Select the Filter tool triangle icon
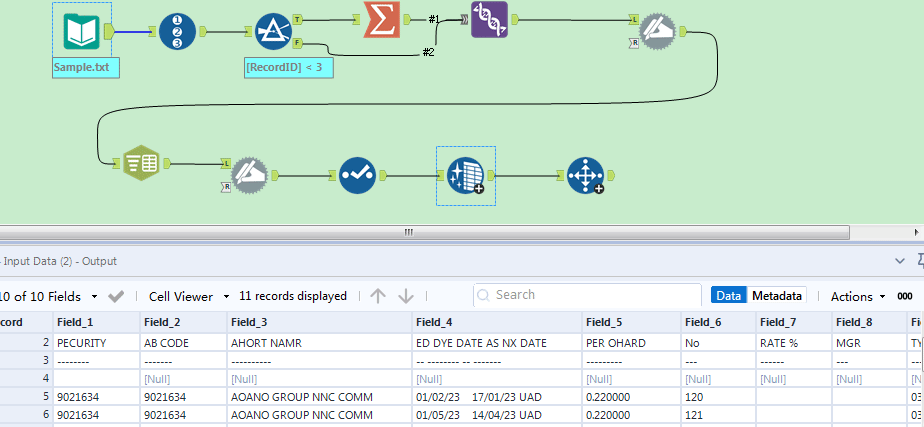 [272, 31]
